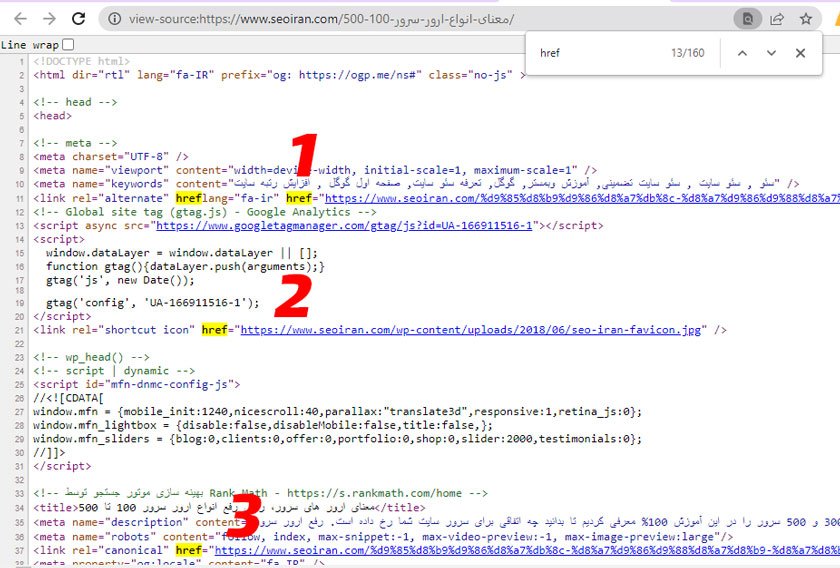This screenshot has width=840, height=568.
Task: Click the Rank Math comment line
Action: coord(260,493)
